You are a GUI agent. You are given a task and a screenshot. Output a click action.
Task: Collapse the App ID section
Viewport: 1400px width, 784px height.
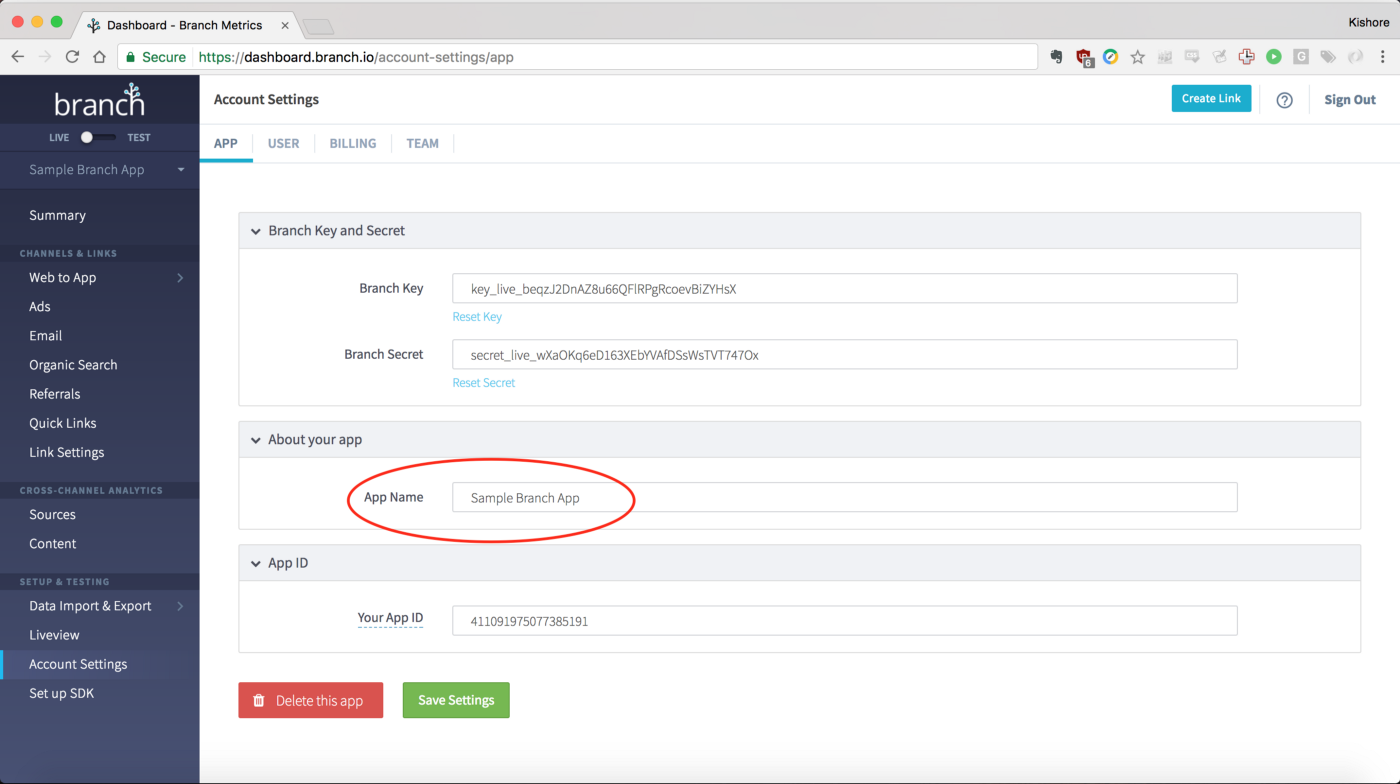256,564
